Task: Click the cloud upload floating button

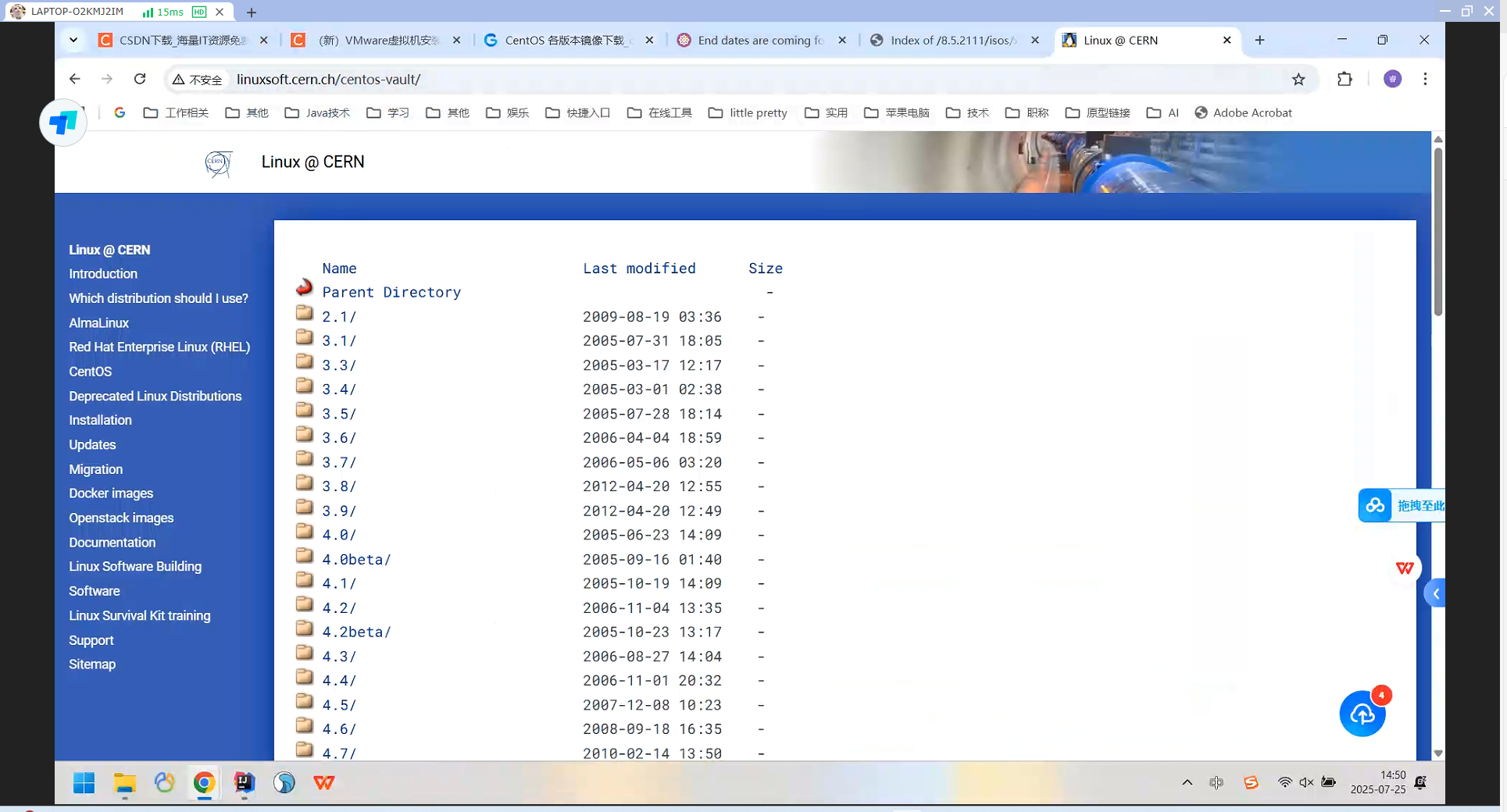Action: [x=1362, y=714]
